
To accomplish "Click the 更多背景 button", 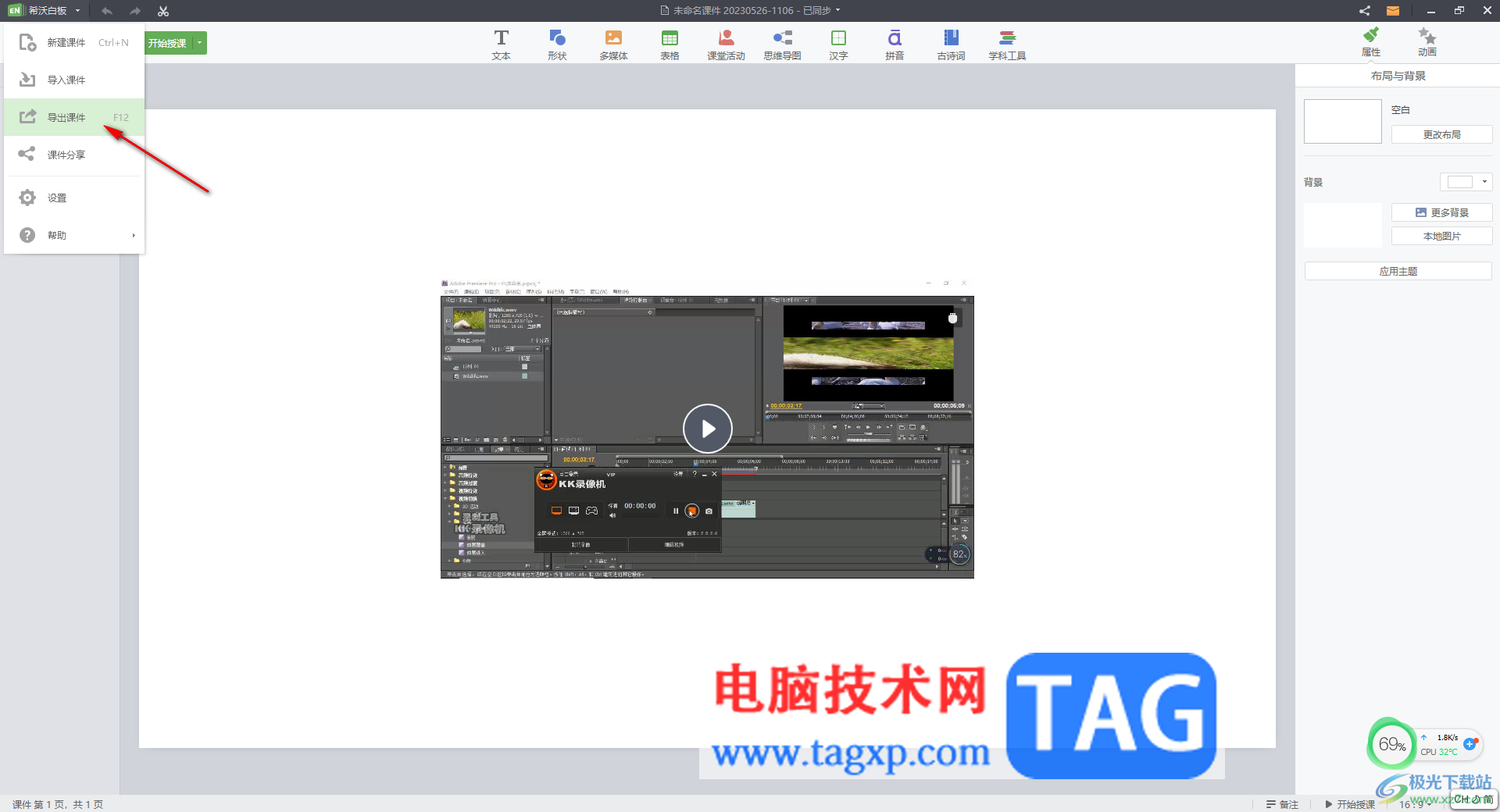I will click(x=1441, y=212).
